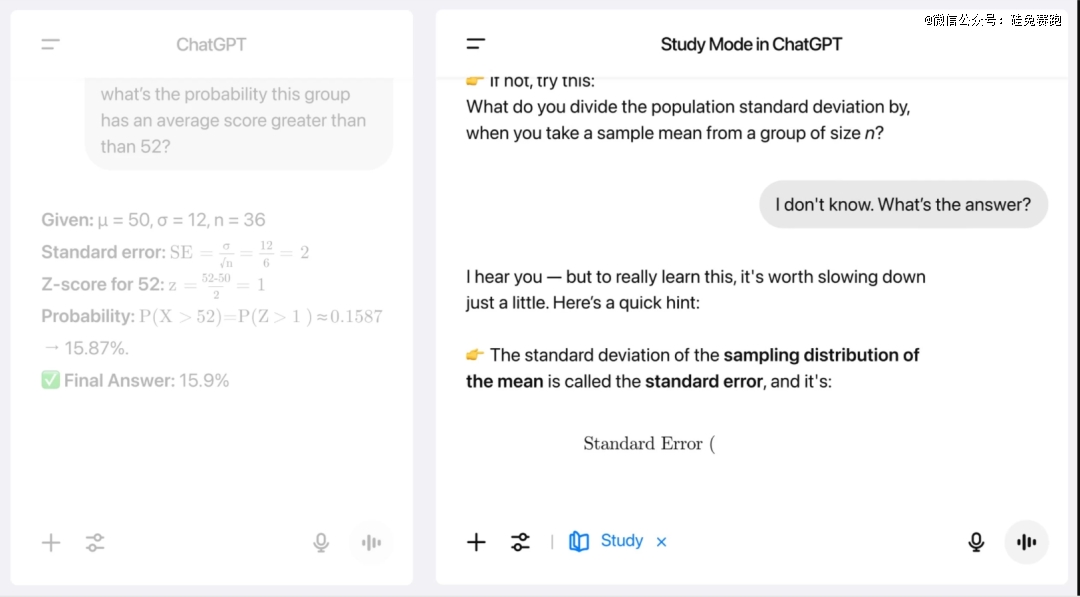Start dictation with microphone in Study Mode

(x=976, y=542)
